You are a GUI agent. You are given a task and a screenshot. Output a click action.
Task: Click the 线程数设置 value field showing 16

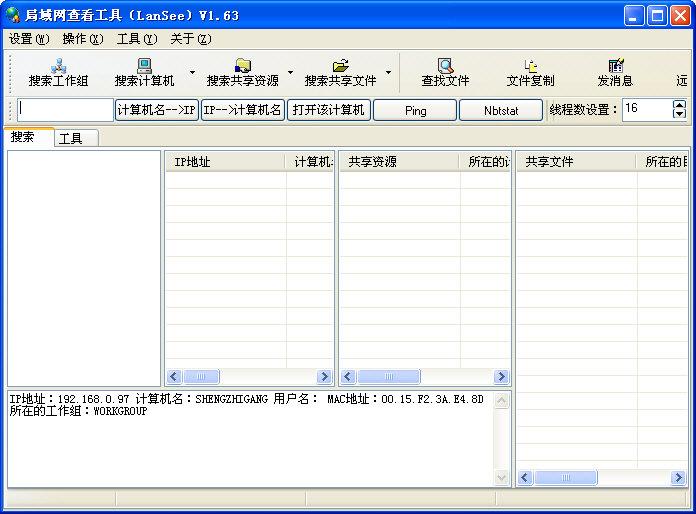point(647,110)
